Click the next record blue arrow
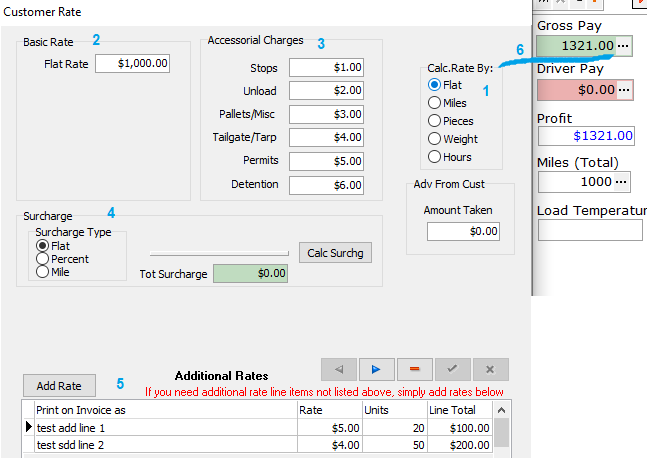 pyautogui.click(x=376, y=367)
